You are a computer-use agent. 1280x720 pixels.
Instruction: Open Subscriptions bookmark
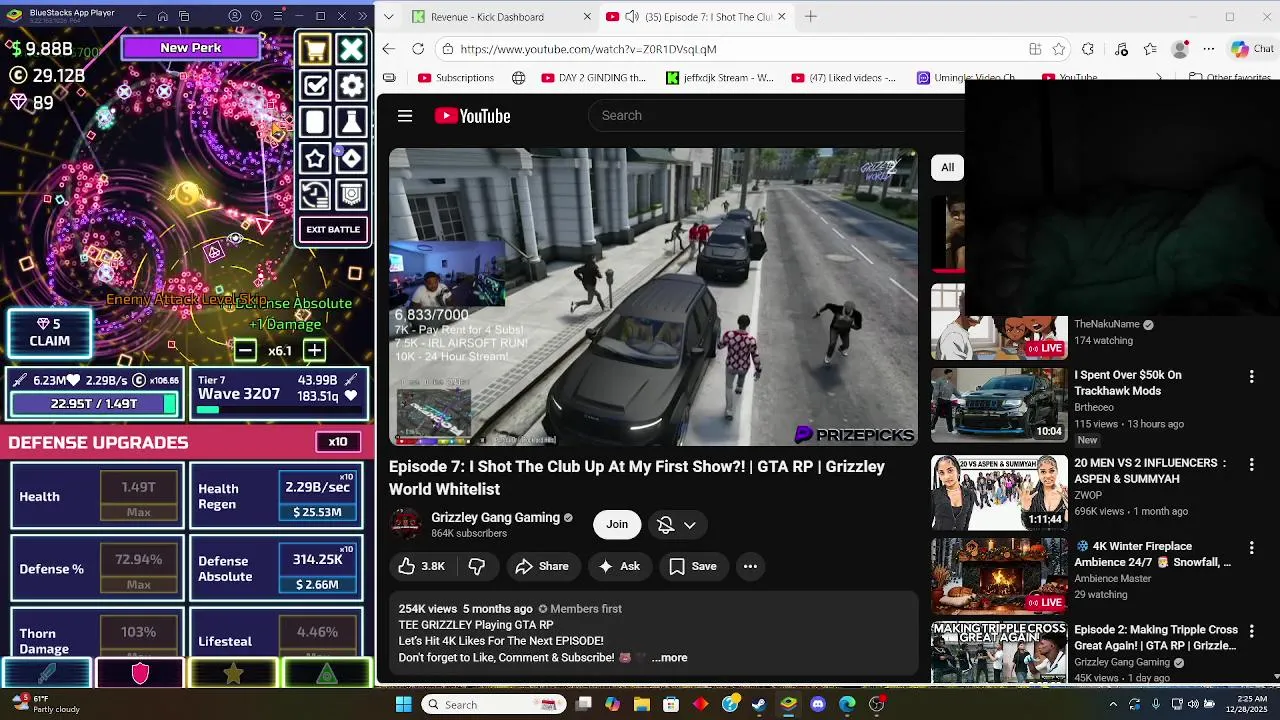point(456,78)
